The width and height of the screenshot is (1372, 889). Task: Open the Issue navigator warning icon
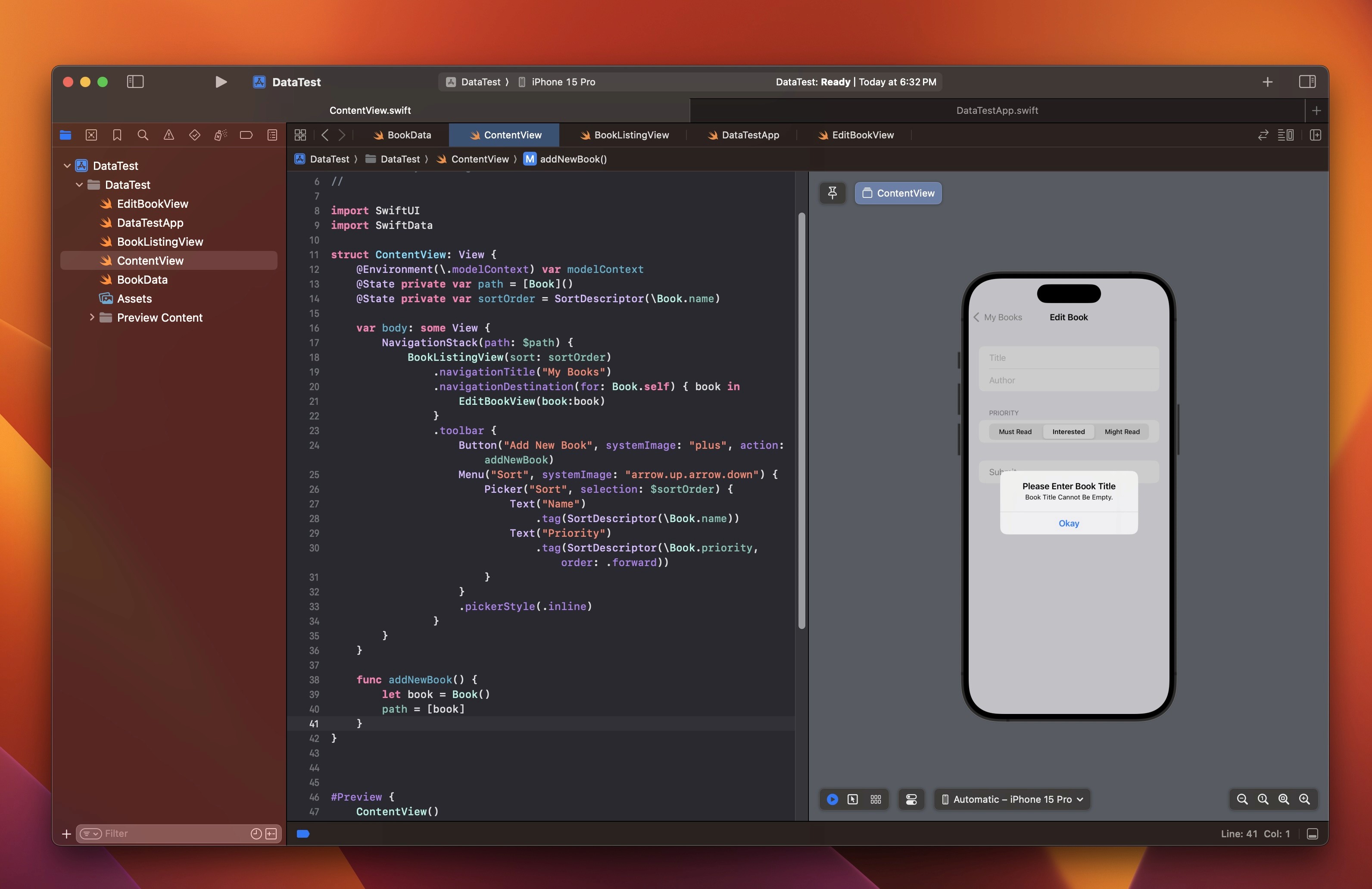pyautogui.click(x=169, y=135)
